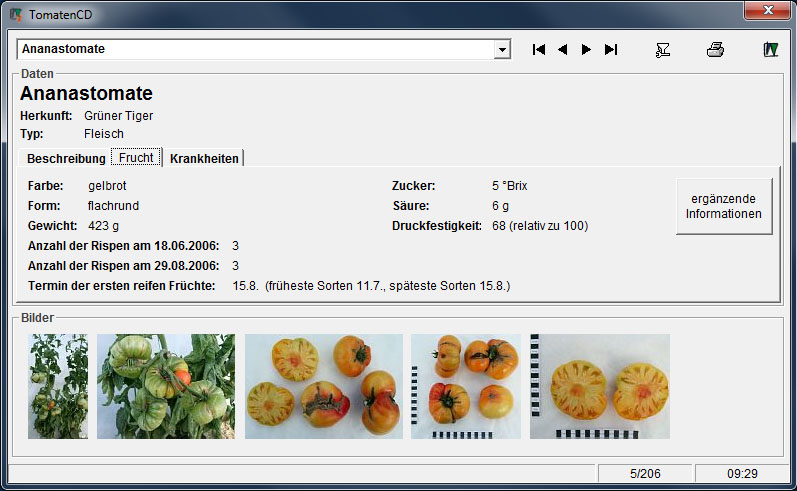Click the printer icon
797x491 pixels.
[716, 50]
